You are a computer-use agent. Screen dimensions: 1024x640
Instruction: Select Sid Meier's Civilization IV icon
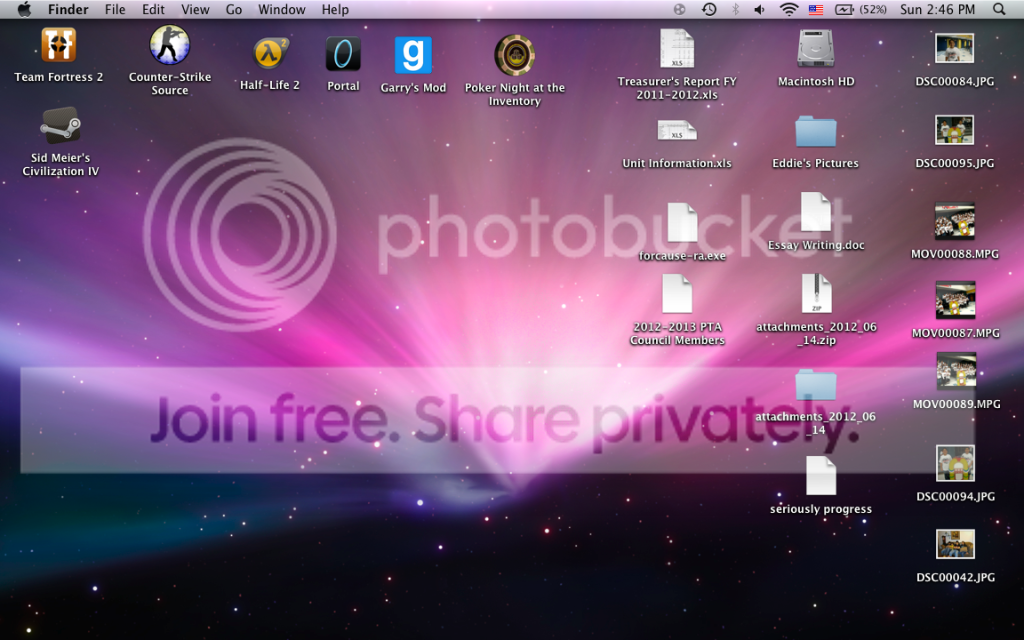[x=60, y=125]
